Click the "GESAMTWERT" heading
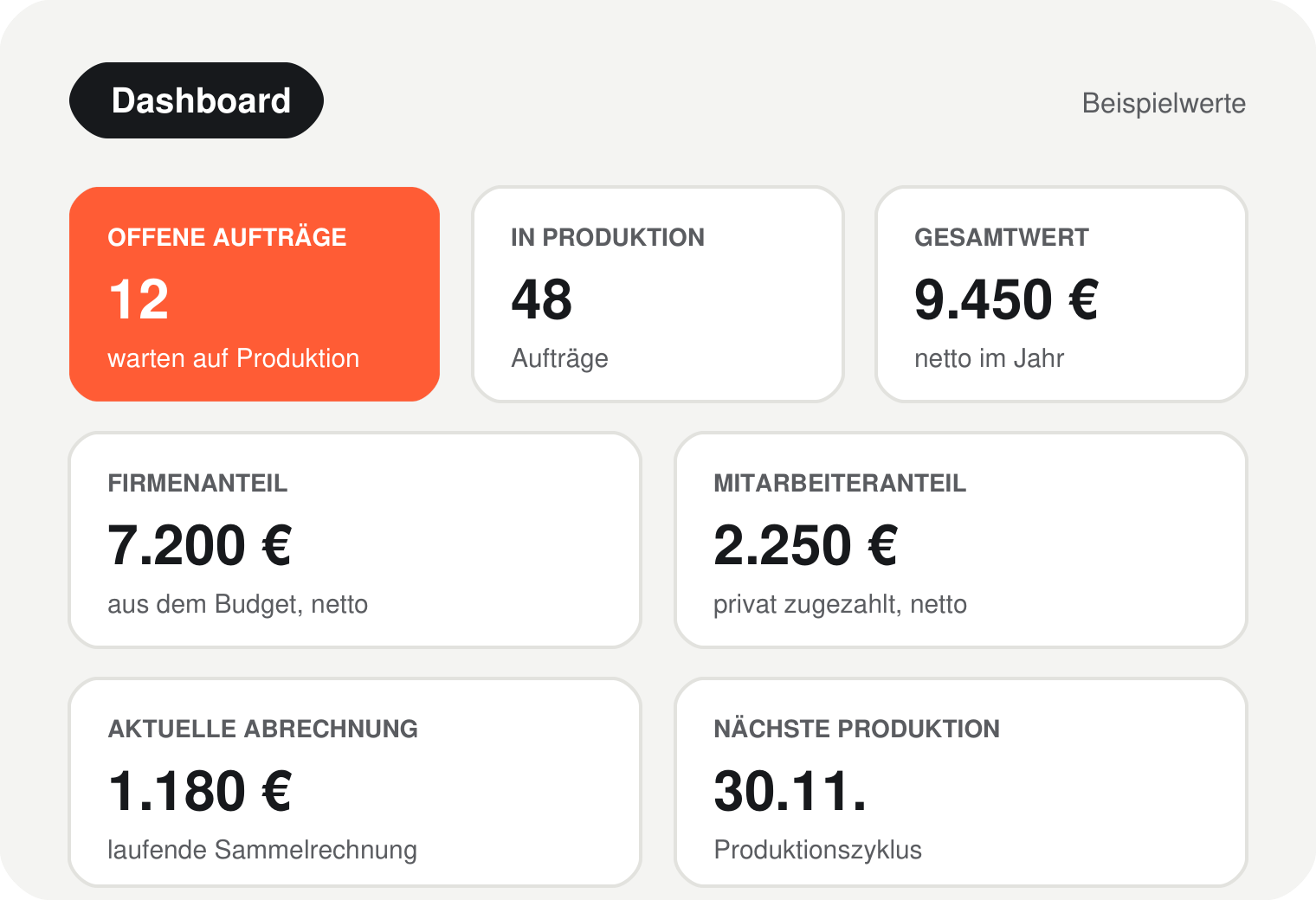 pyautogui.click(x=1002, y=237)
